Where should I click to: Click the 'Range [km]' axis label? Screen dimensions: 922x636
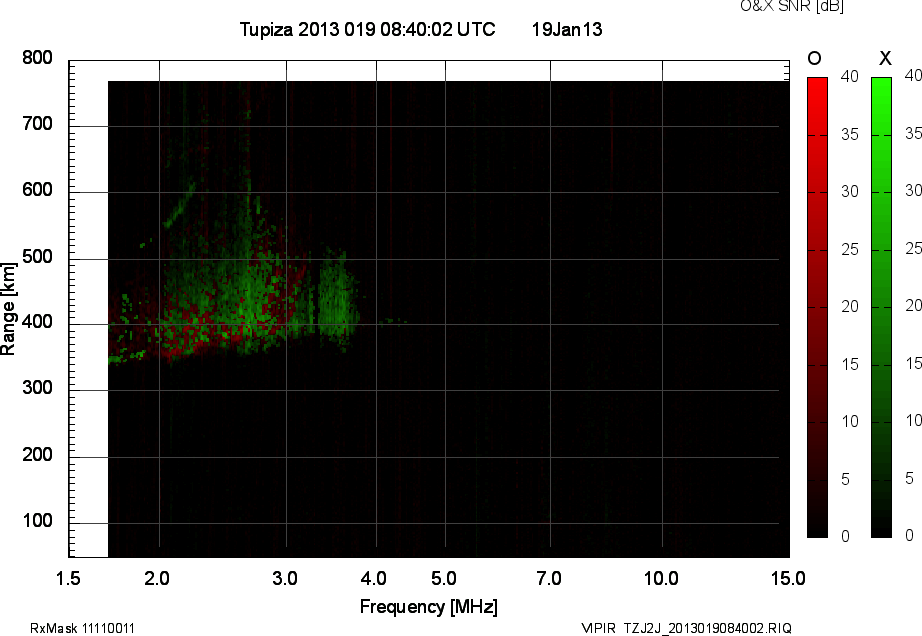click(8, 309)
